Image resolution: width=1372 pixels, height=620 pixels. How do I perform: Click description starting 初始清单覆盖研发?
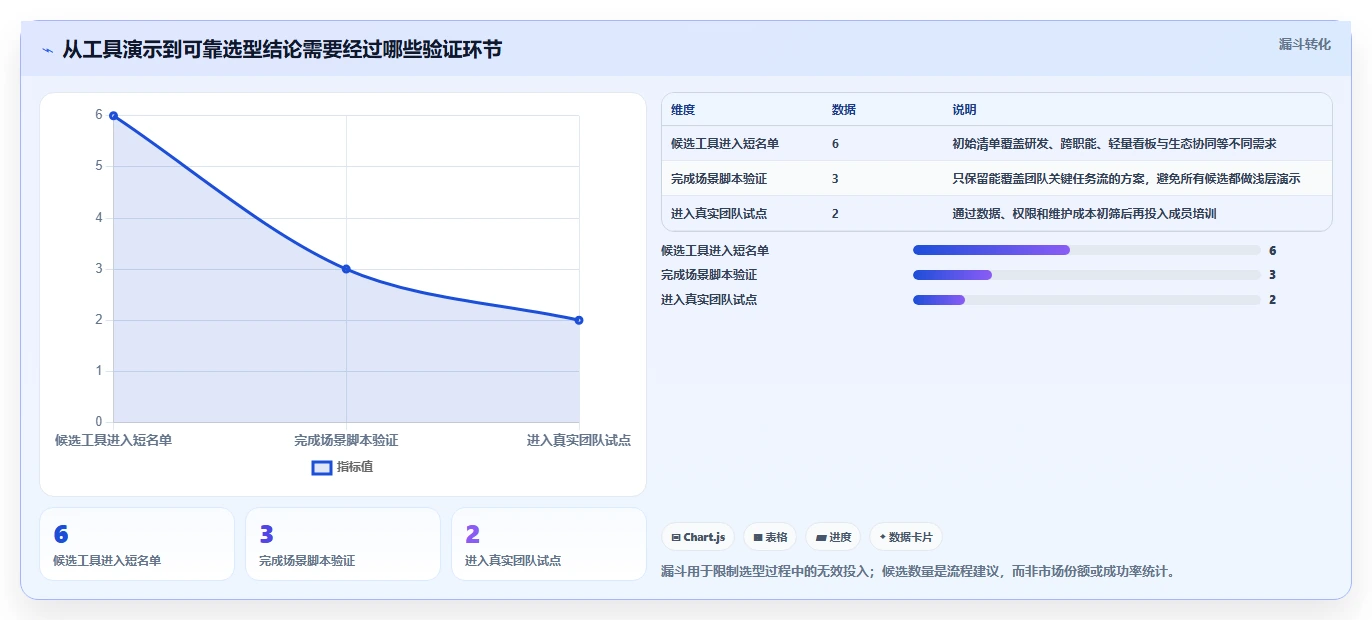(1114, 144)
